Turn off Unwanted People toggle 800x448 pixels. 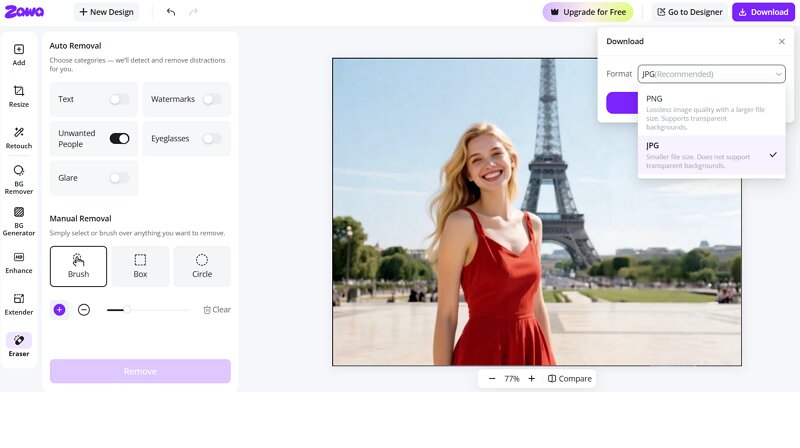[x=119, y=139]
